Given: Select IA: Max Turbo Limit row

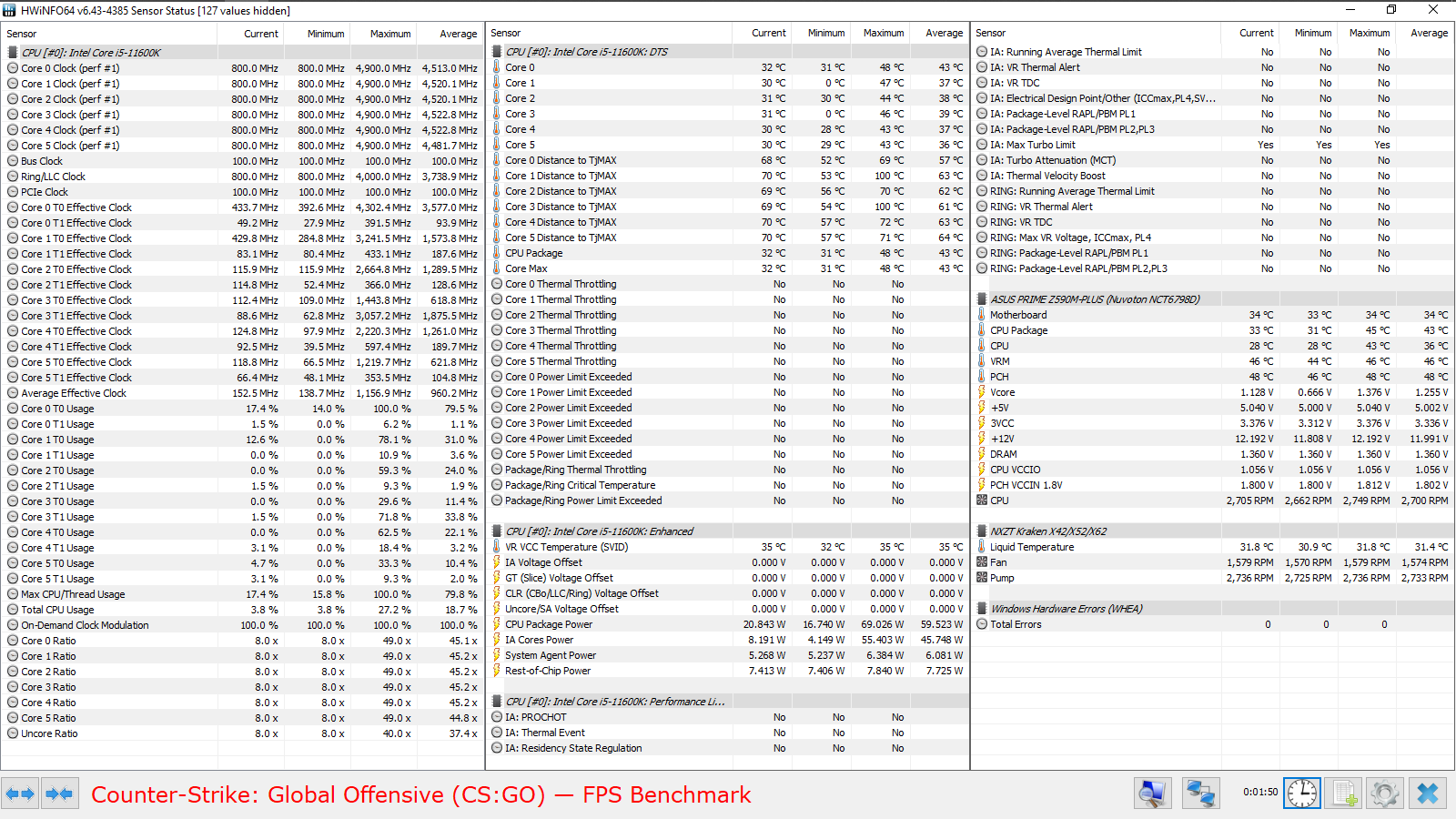Looking at the screenshot, I should (1213, 145).
